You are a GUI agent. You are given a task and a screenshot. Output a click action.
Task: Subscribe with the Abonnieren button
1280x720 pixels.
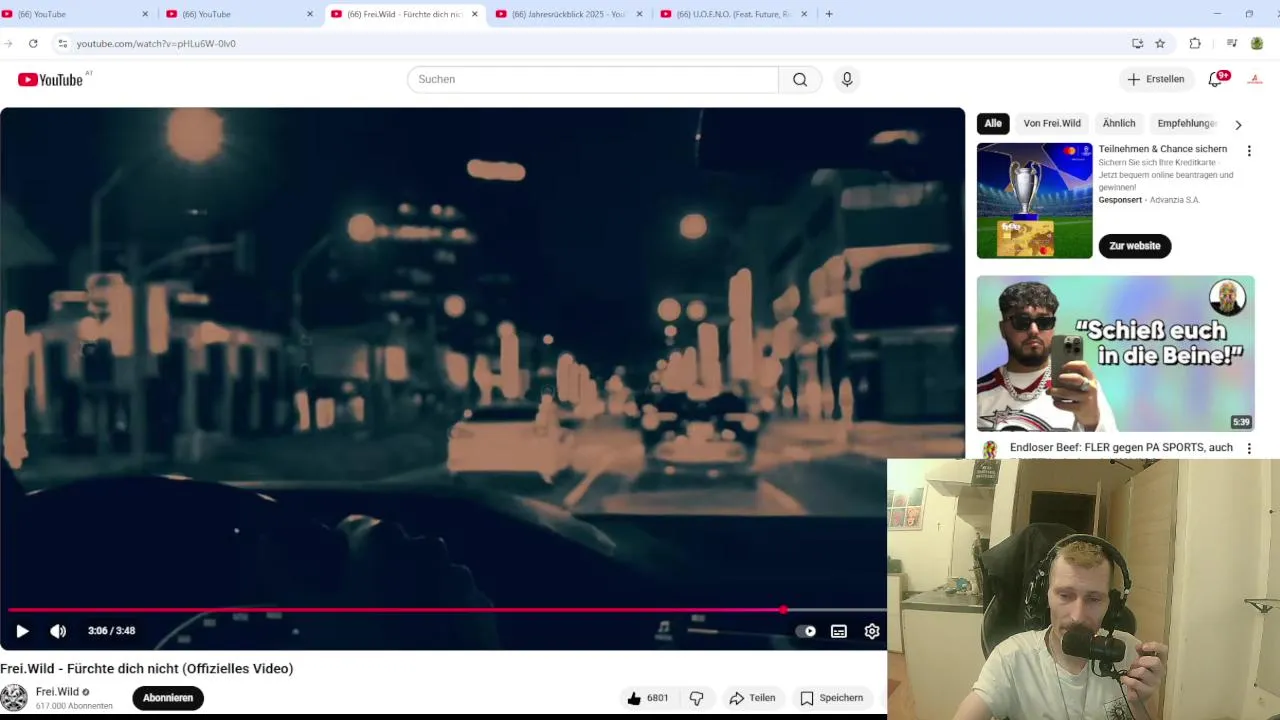tap(168, 698)
